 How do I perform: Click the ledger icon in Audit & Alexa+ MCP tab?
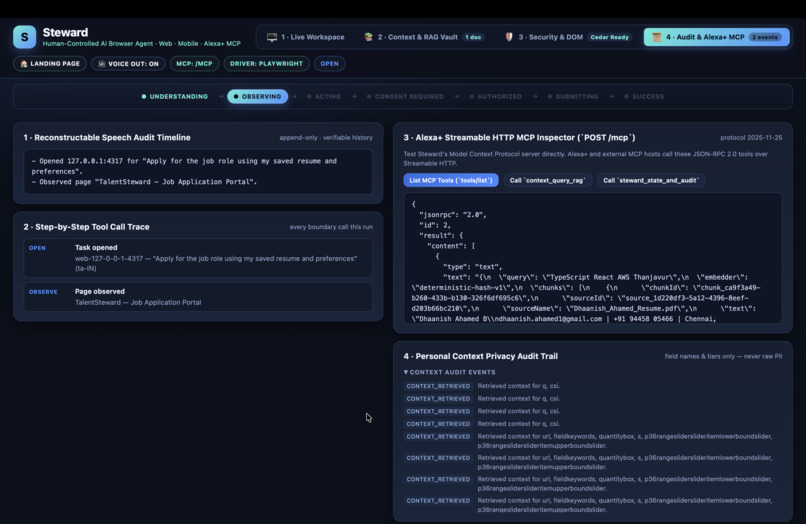[656, 37]
